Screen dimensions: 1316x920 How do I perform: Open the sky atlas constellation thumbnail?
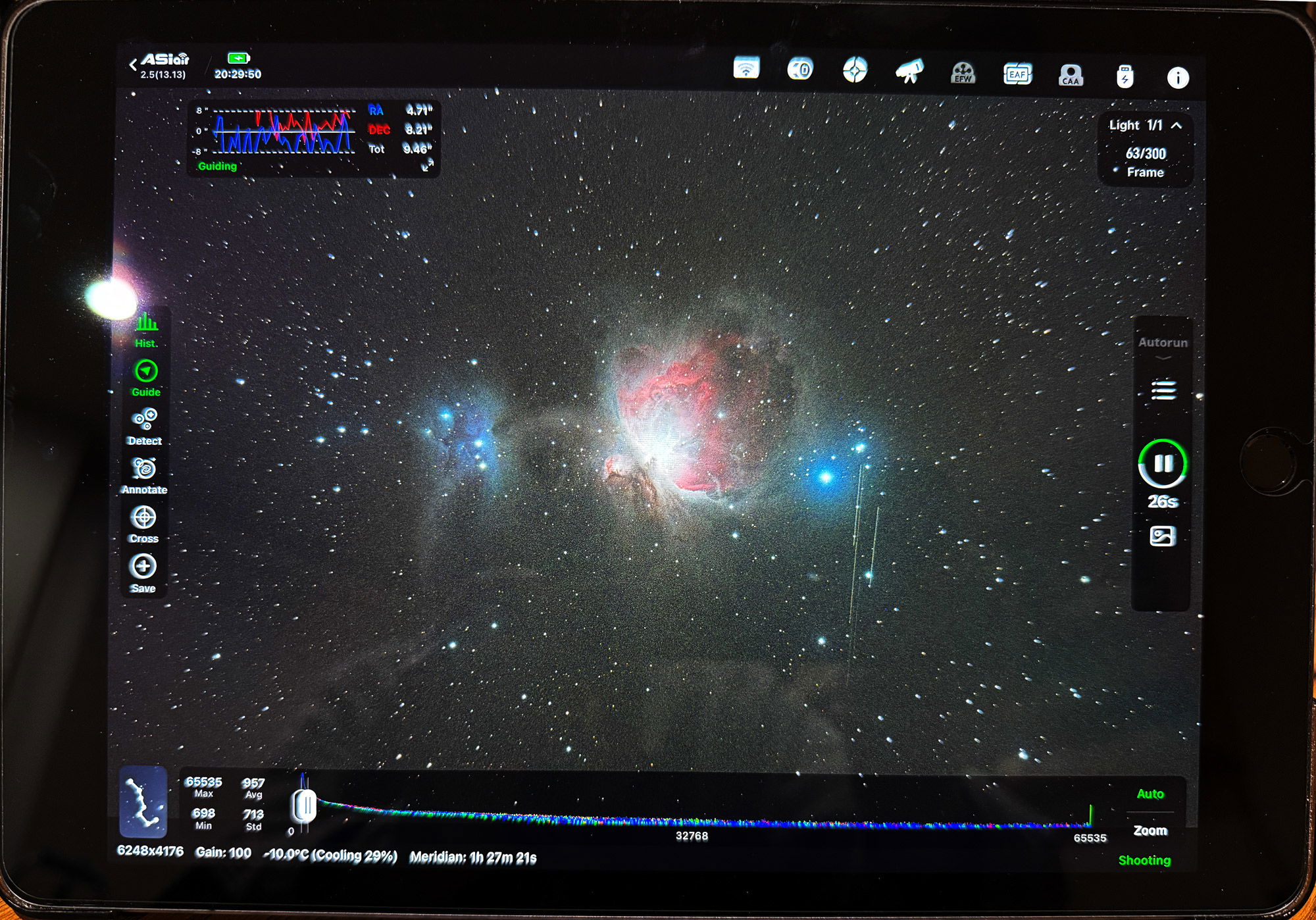(x=143, y=802)
